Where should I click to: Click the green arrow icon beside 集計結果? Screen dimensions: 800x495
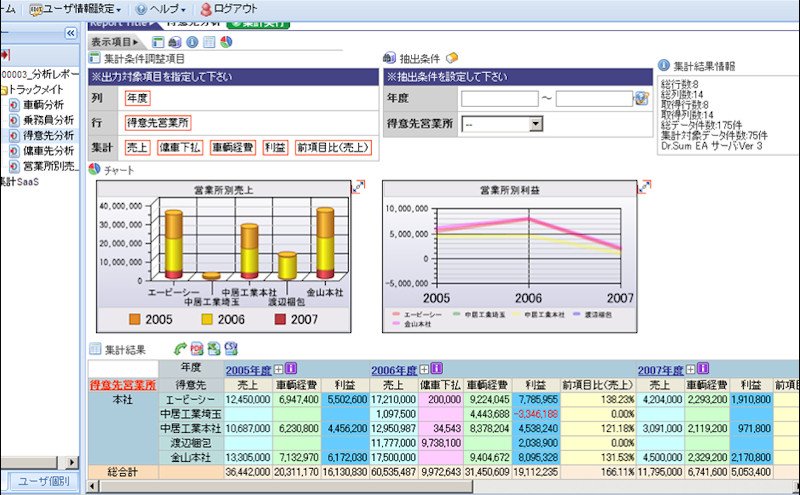coord(181,349)
